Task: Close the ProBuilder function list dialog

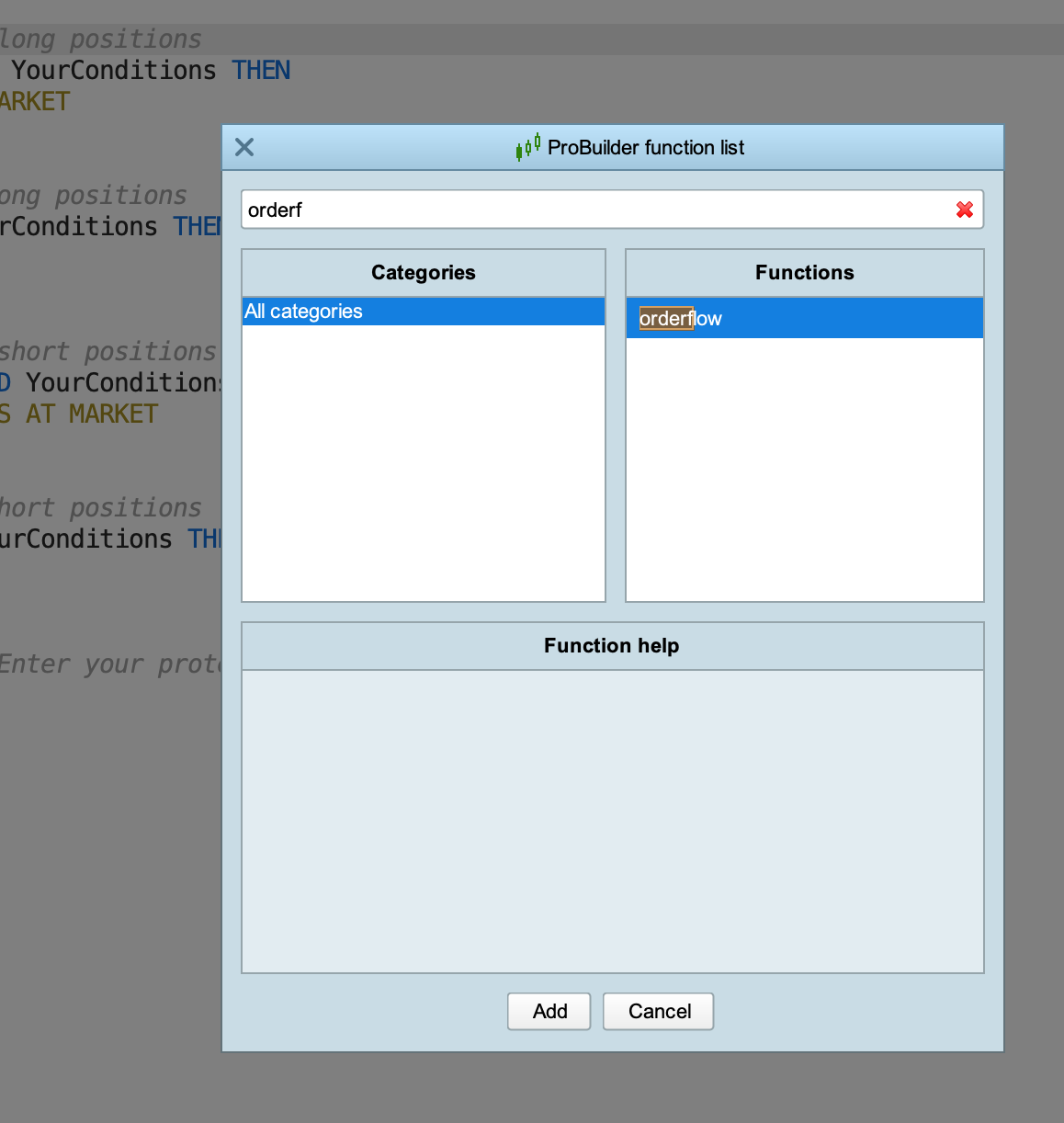Action: coord(244,147)
